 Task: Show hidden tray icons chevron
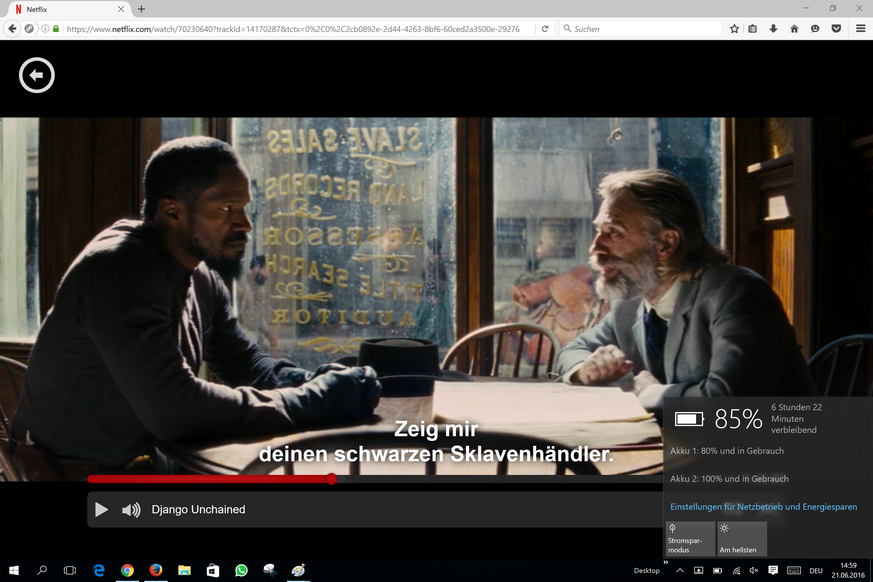coord(680,571)
